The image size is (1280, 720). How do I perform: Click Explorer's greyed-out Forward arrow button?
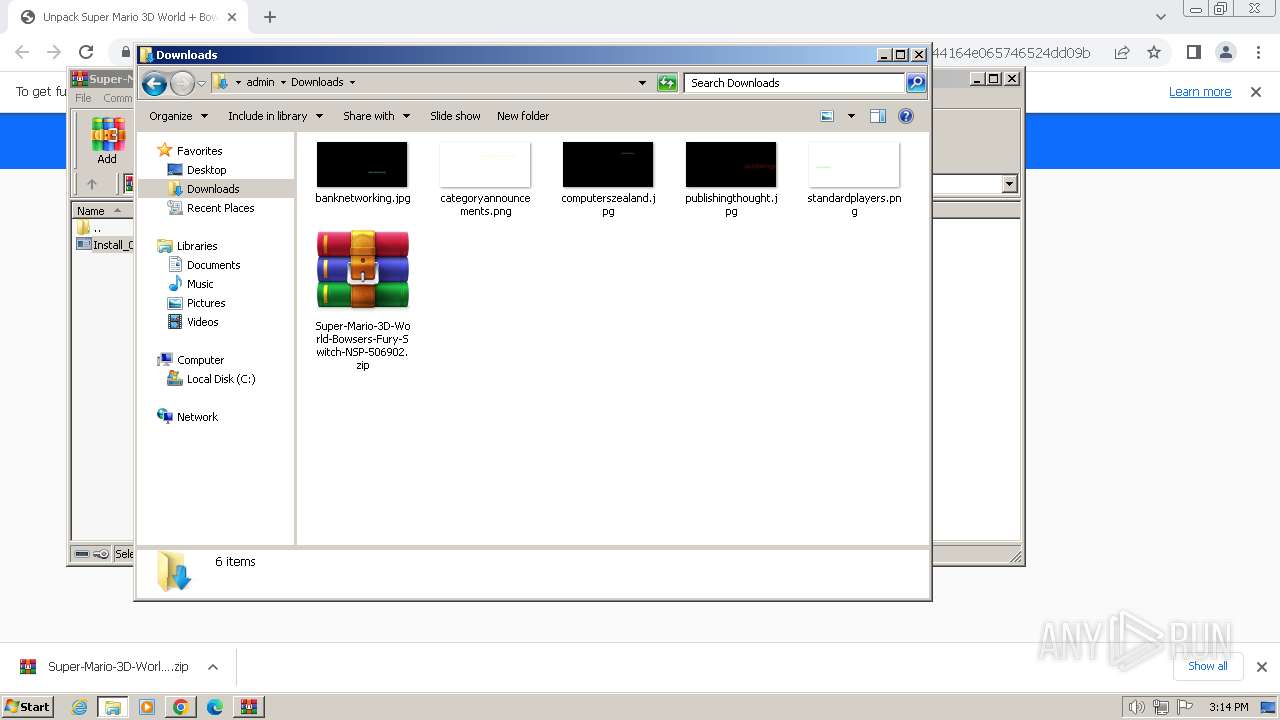[182, 83]
